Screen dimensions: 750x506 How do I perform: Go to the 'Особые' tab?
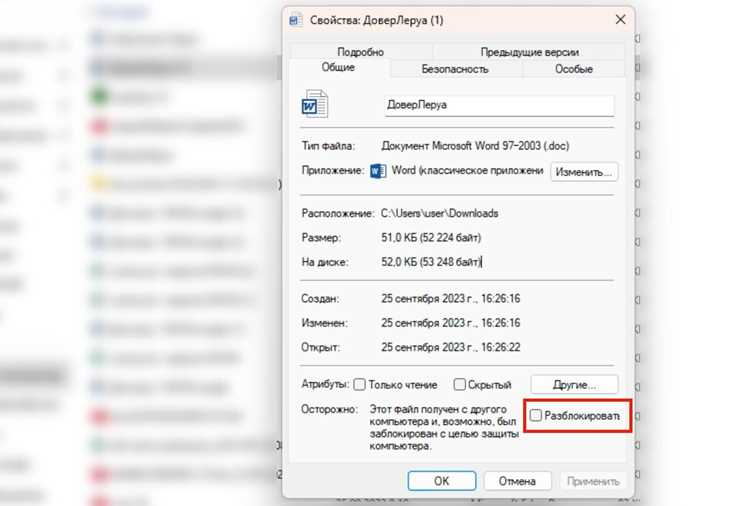574,69
